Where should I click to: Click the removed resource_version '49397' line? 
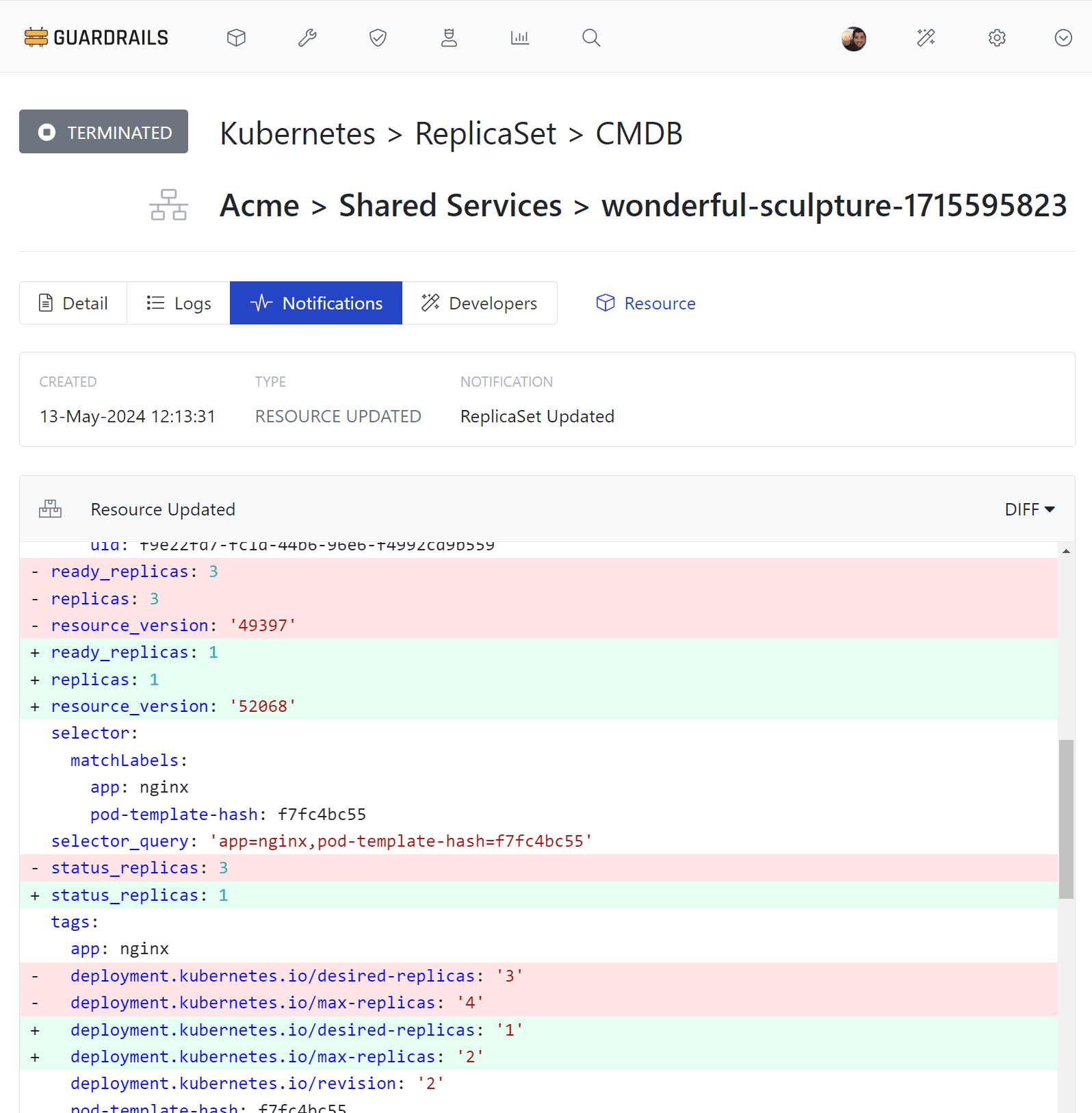coord(538,626)
